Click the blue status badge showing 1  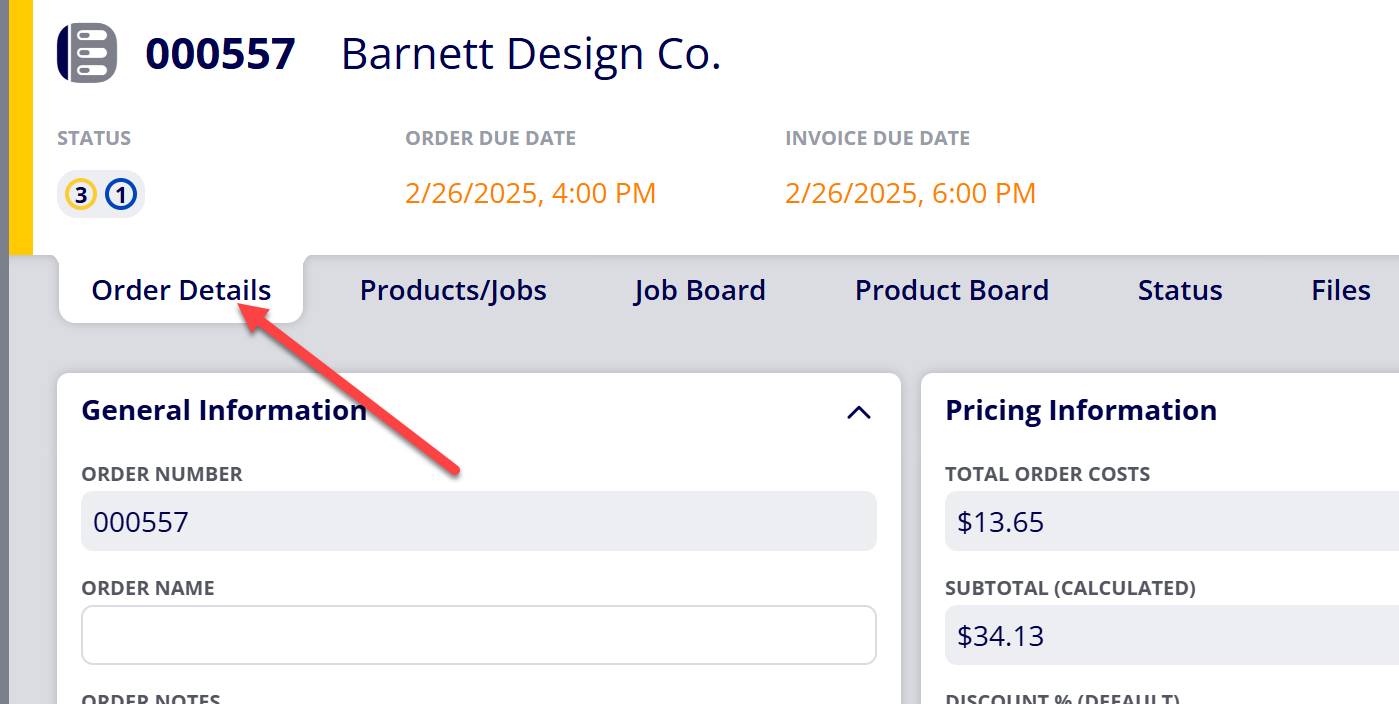point(121,194)
